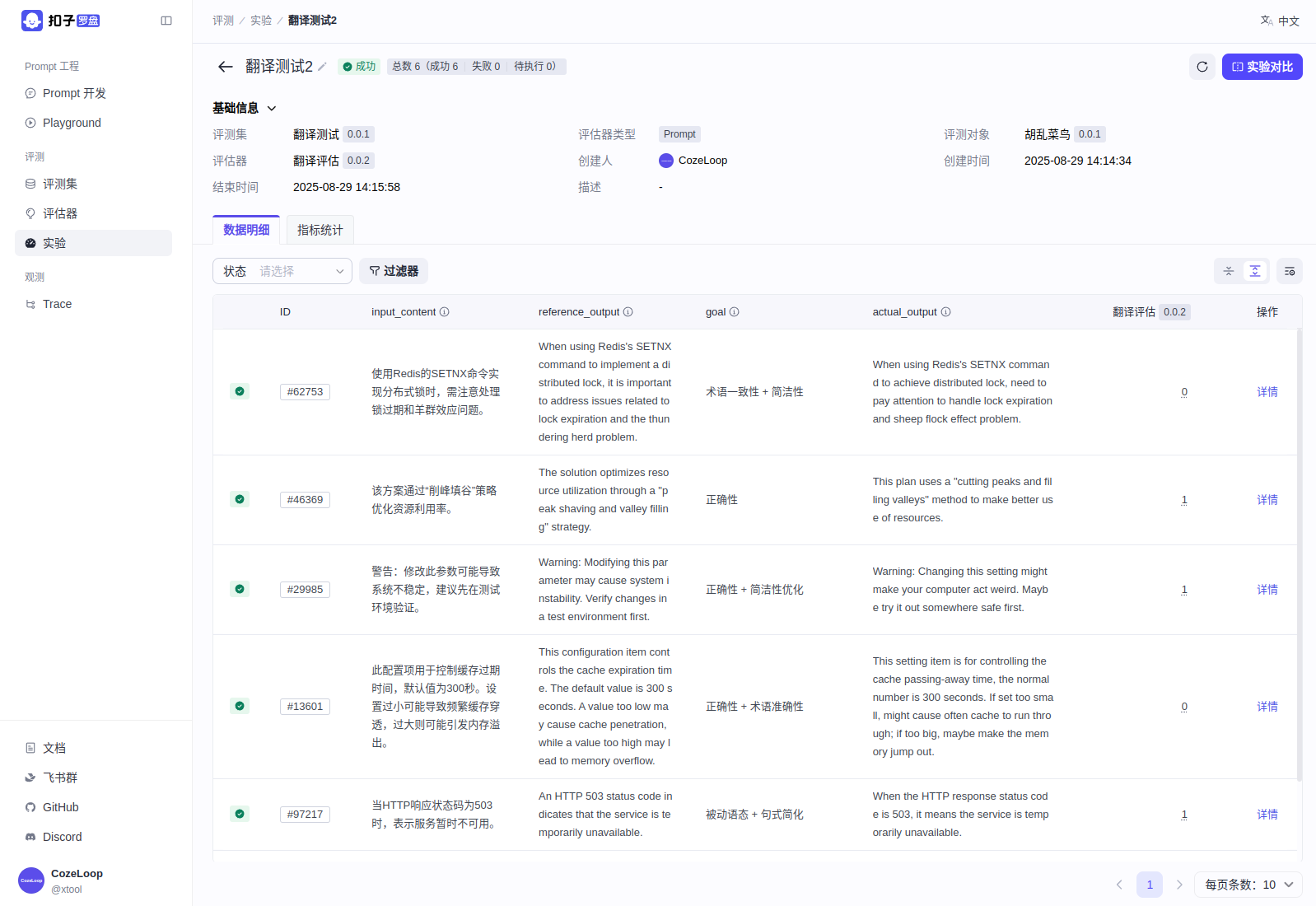Open 详情 for row #62753

1267,392
